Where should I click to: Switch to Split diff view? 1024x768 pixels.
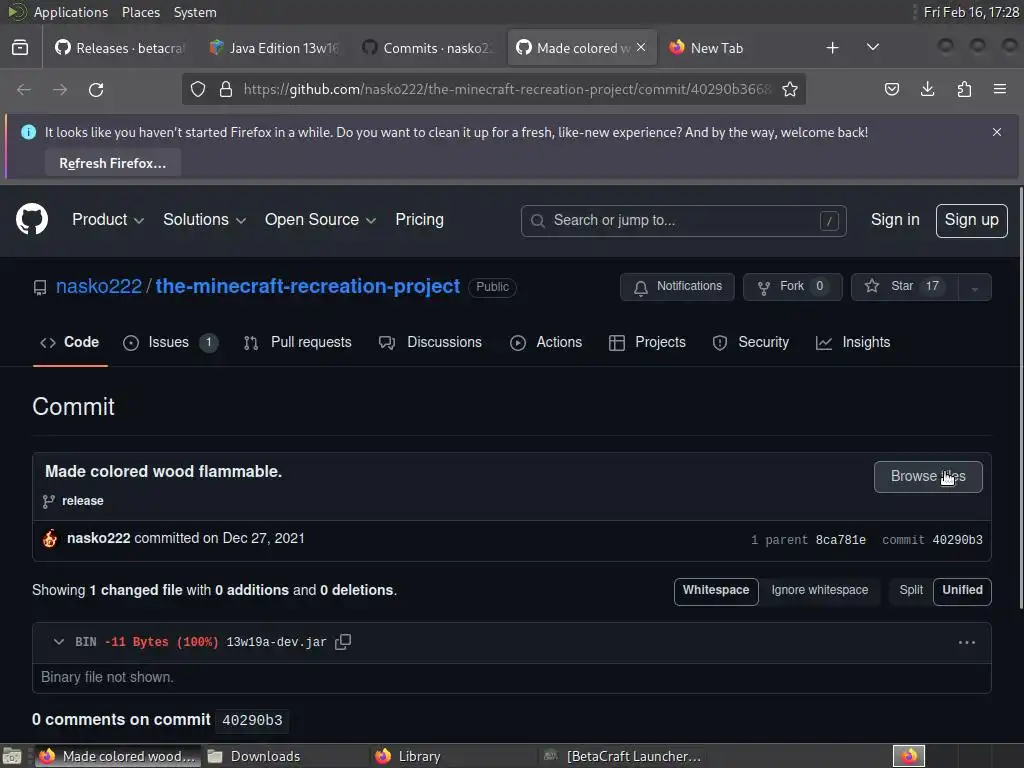(x=910, y=591)
